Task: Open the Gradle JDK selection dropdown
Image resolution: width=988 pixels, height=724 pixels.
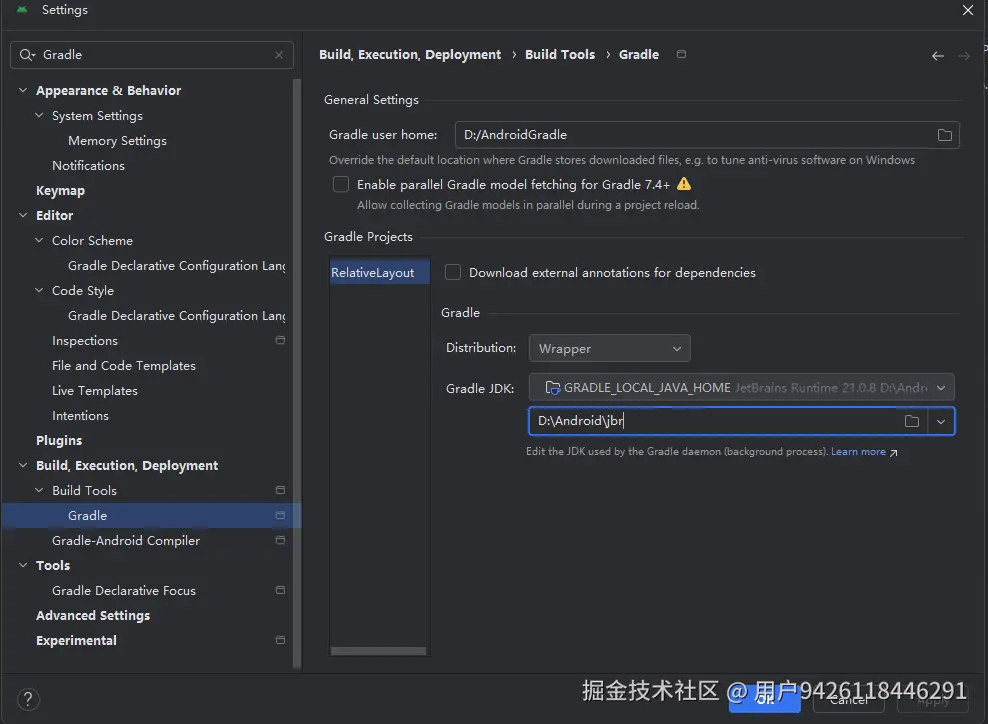Action: click(x=742, y=388)
